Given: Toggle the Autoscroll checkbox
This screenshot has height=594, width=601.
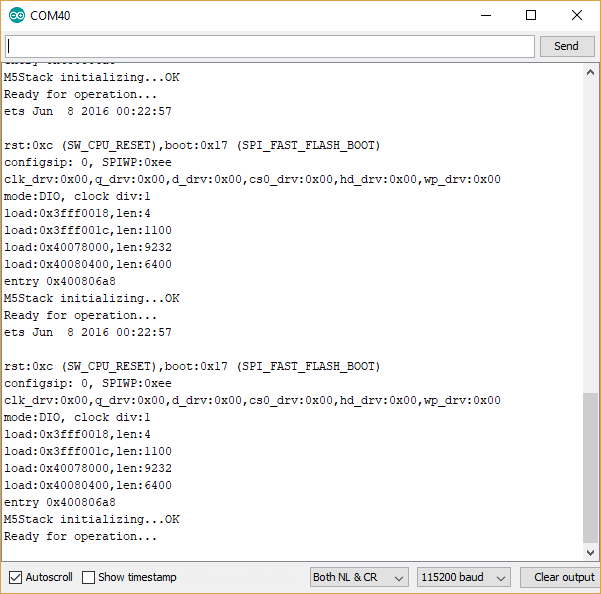Looking at the screenshot, I should click(15, 577).
